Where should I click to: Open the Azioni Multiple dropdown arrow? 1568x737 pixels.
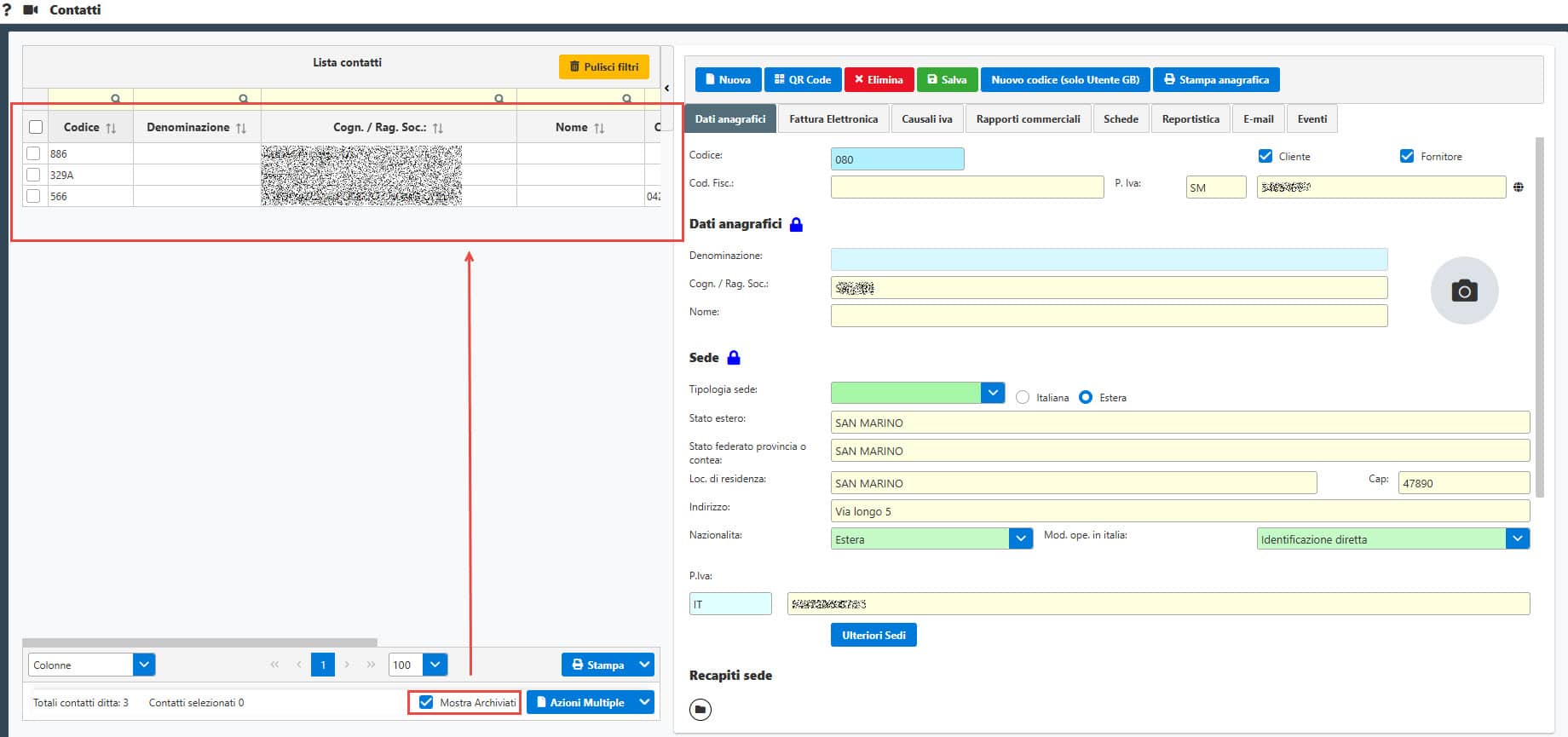(644, 702)
